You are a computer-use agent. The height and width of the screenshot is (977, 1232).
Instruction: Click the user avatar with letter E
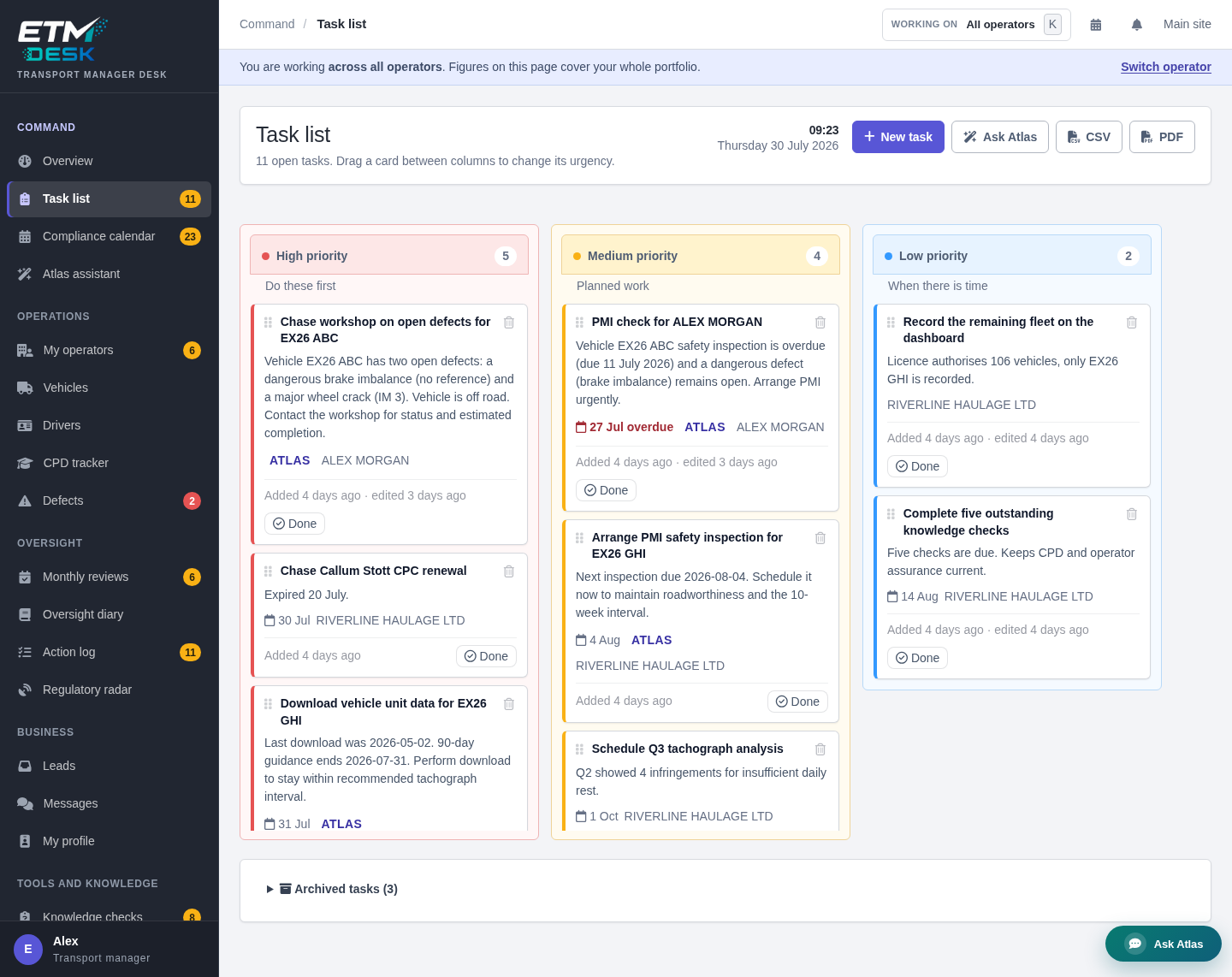click(x=28, y=950)
